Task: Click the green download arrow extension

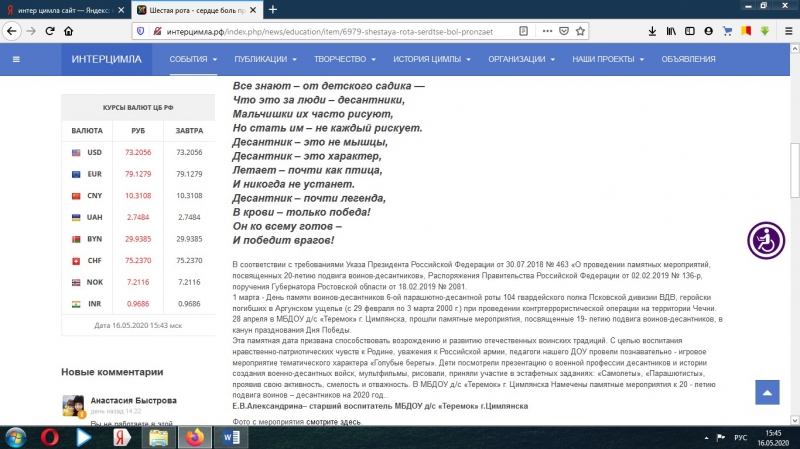Action: click(x=764, y=31)
